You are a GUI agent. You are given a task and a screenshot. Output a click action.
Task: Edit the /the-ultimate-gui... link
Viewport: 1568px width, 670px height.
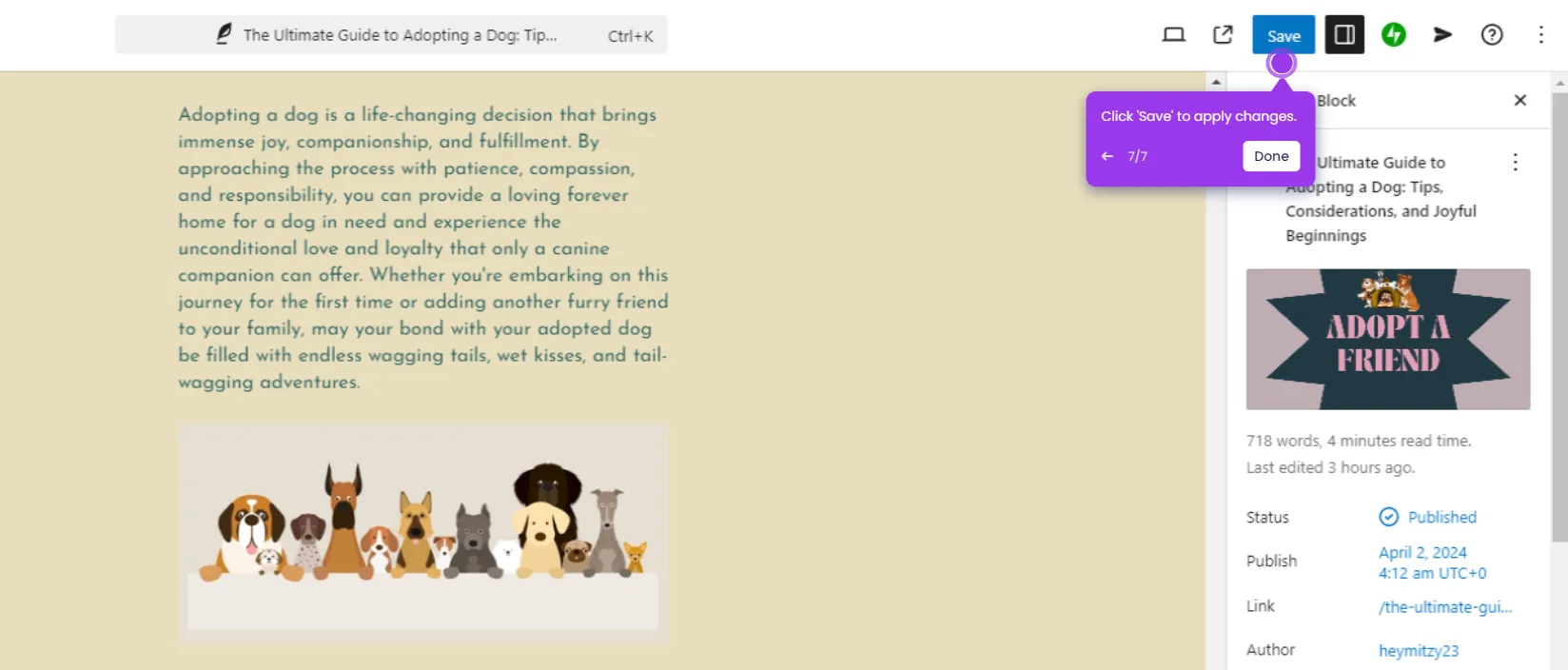click(1445, 607)
